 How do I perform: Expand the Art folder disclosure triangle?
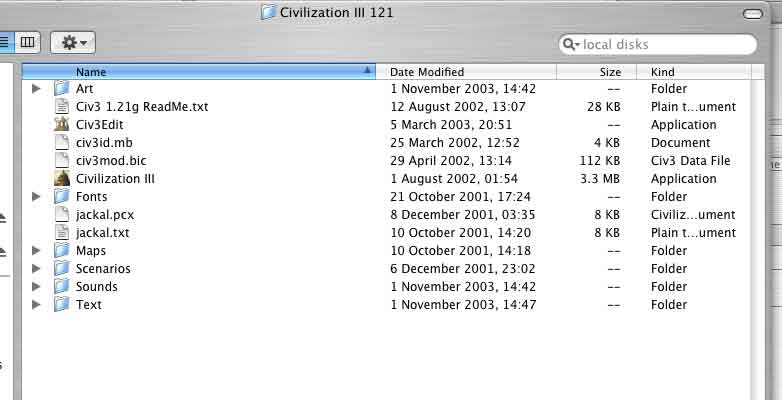(x=36, y=88)
